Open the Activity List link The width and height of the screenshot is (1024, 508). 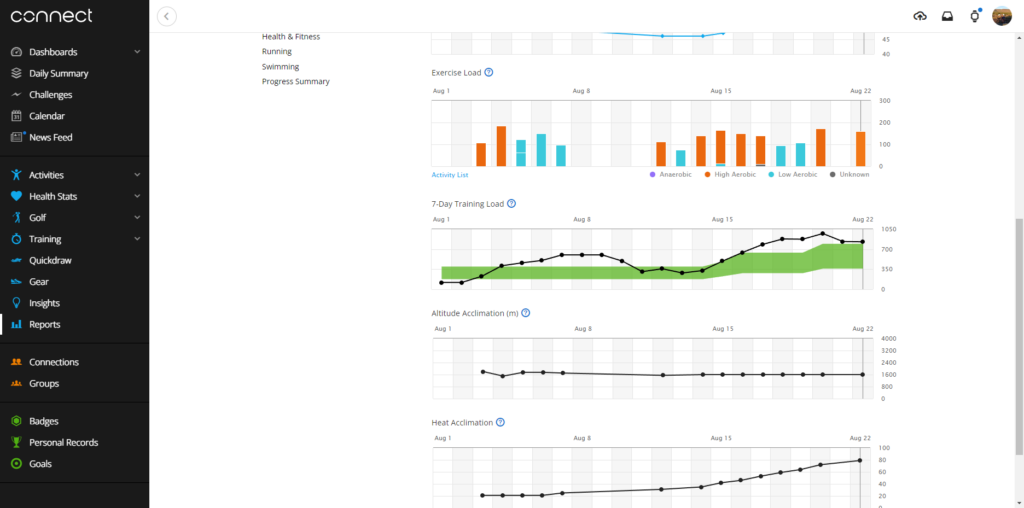pyautogui.click(x=450, y=175)
